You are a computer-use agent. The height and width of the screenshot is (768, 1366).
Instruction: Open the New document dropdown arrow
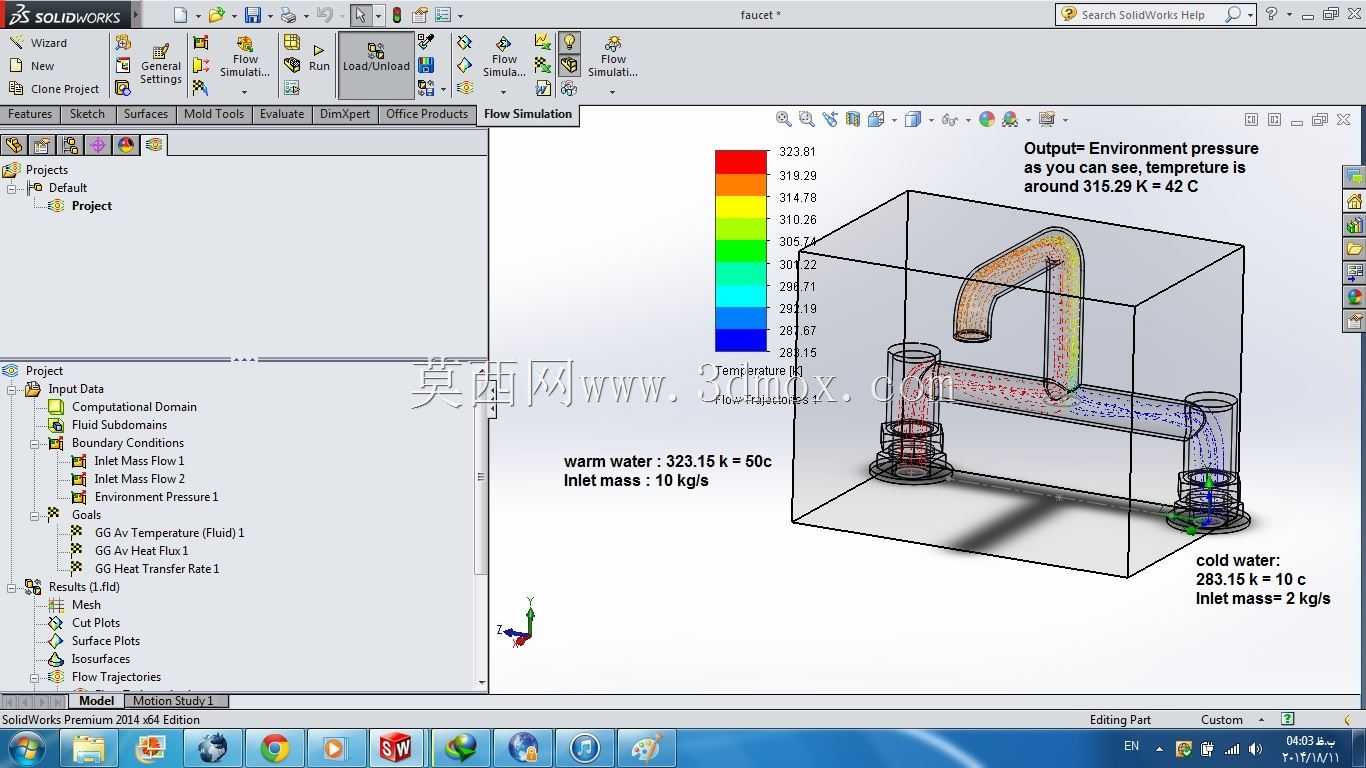(198, 16)
